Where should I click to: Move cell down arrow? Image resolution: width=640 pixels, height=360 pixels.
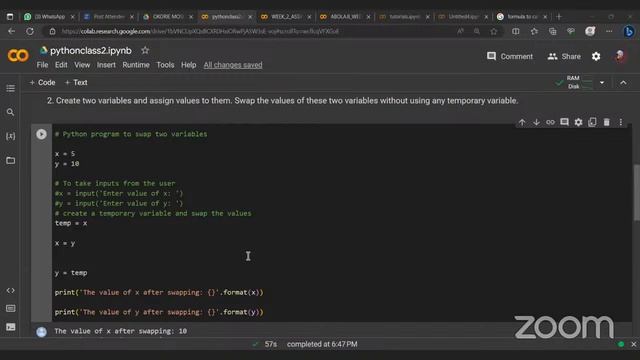tap(536, 122)
